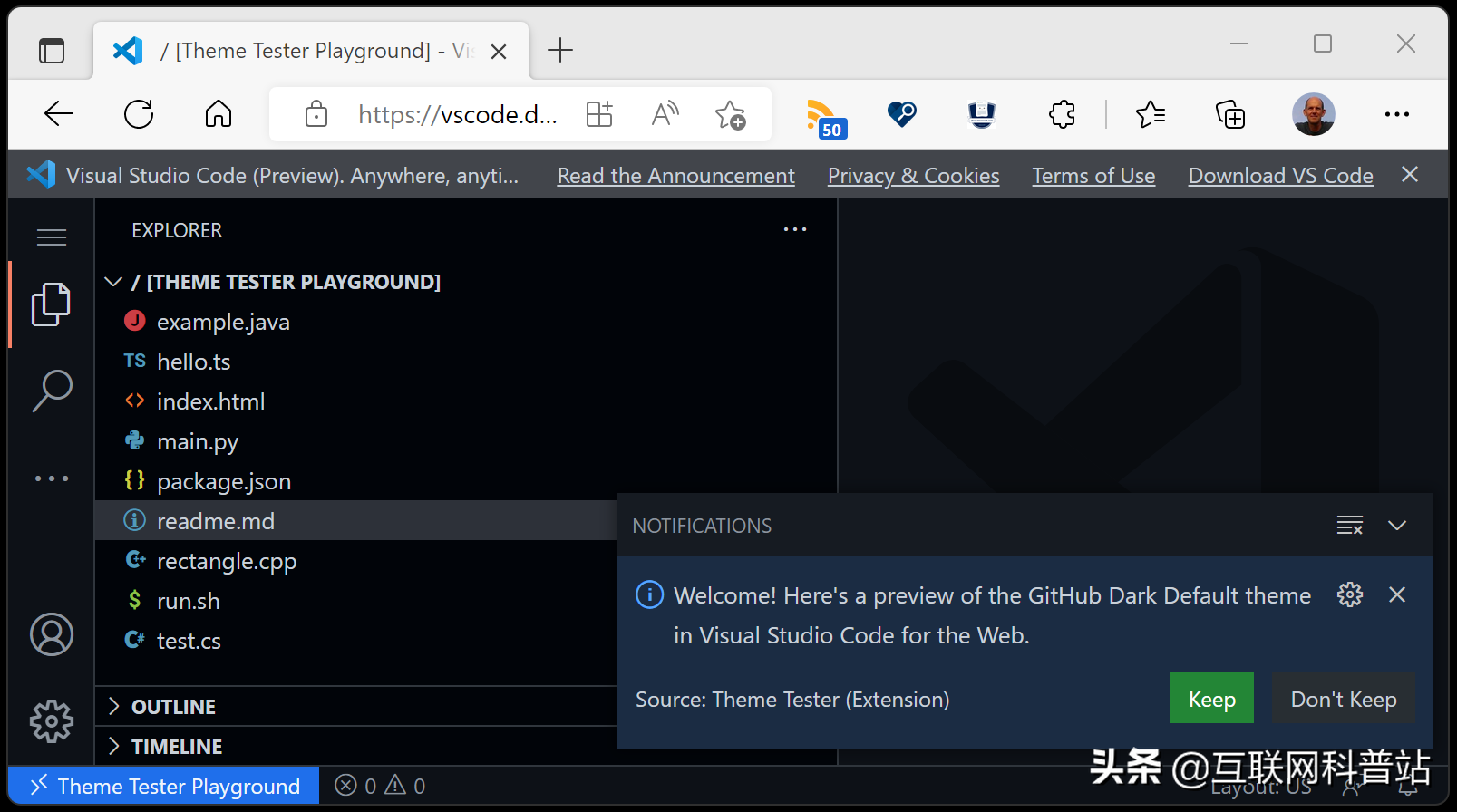The width and height of the screenshot is (1457, 812).
Task: Show additional views ellipsis in activity bar
Action: [x=52, y=478]
